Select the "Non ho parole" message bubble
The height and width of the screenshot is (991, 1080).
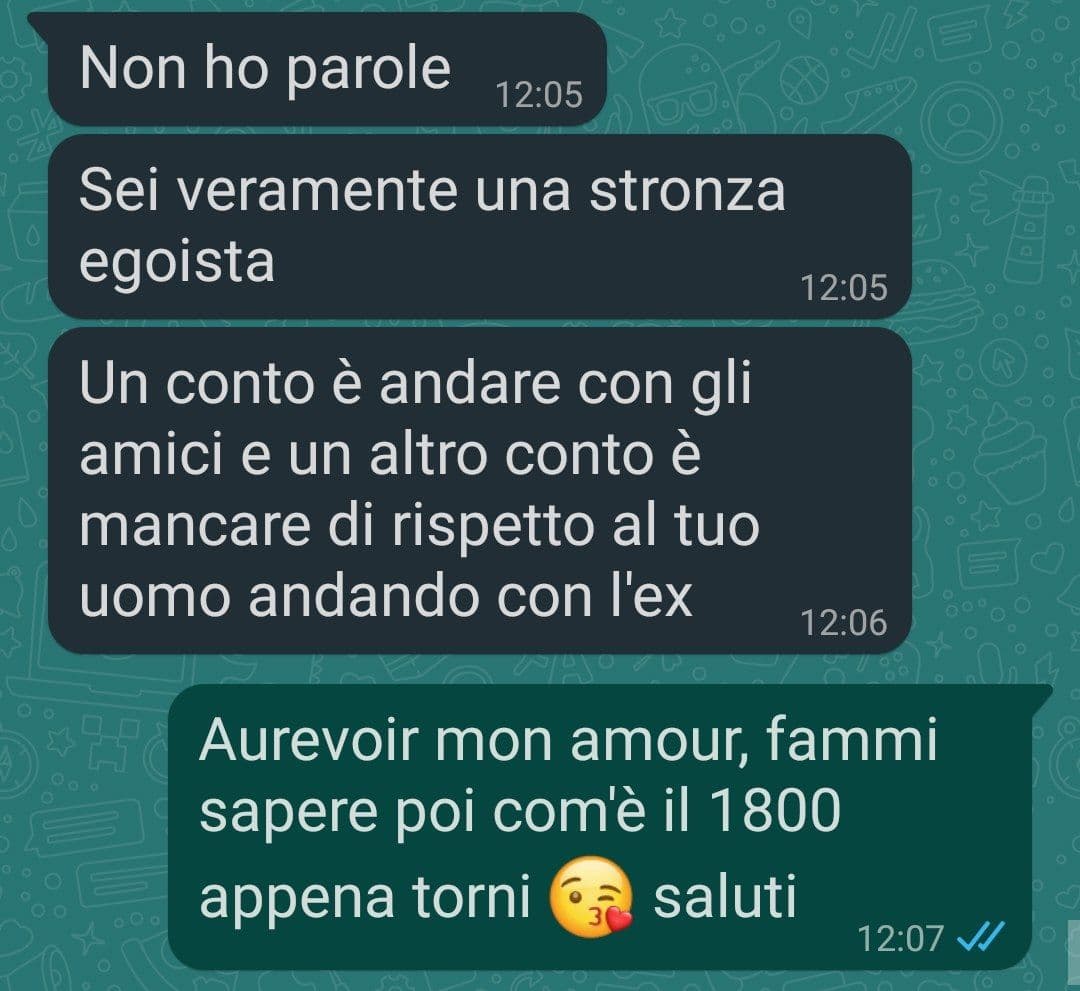point(326,69)
